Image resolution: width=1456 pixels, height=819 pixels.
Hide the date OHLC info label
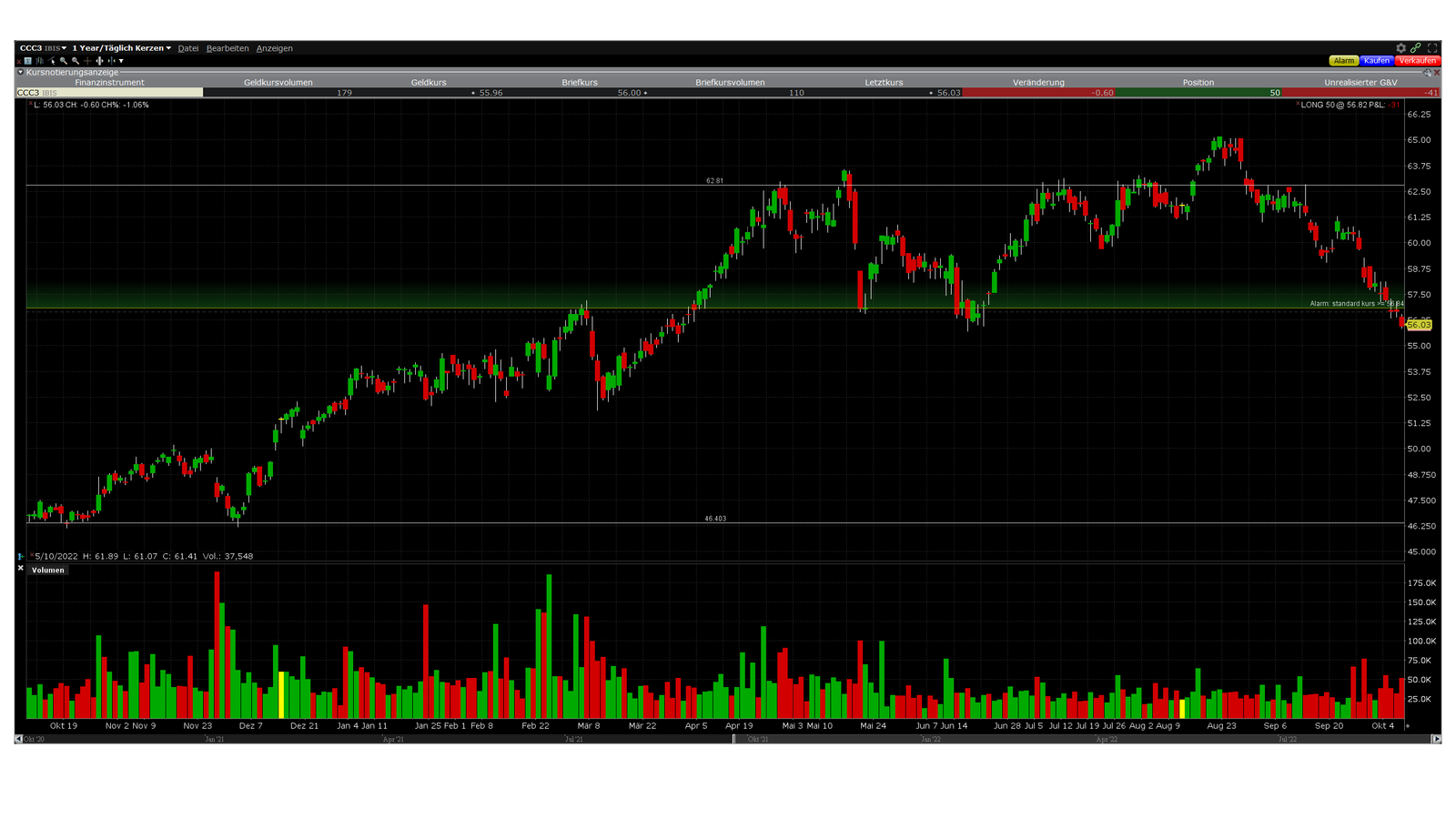pos(31,555)
